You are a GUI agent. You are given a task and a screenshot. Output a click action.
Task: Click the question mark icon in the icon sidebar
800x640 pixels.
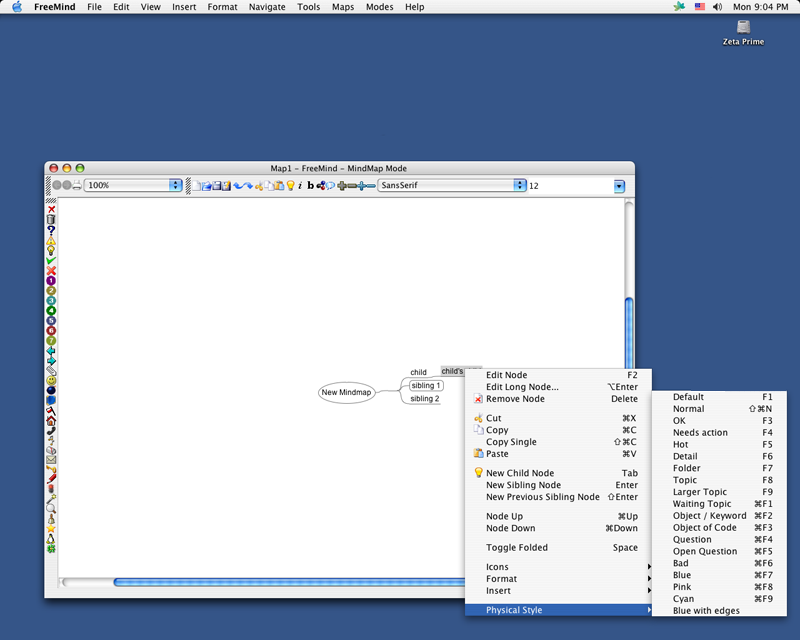51,230
